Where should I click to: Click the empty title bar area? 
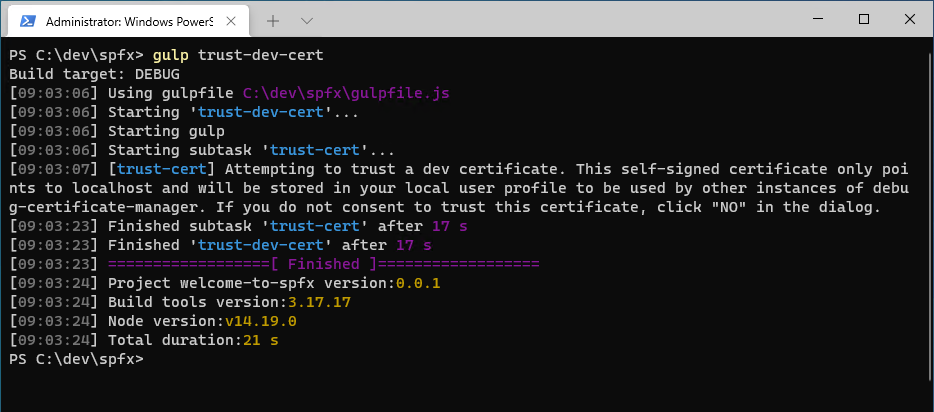(x=550, y=19)
